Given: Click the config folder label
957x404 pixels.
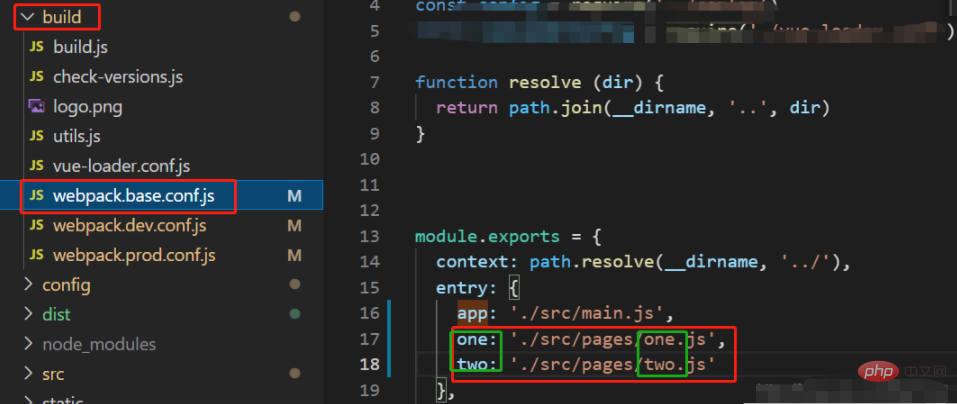Looking at the screenshot, I should 67,285.
